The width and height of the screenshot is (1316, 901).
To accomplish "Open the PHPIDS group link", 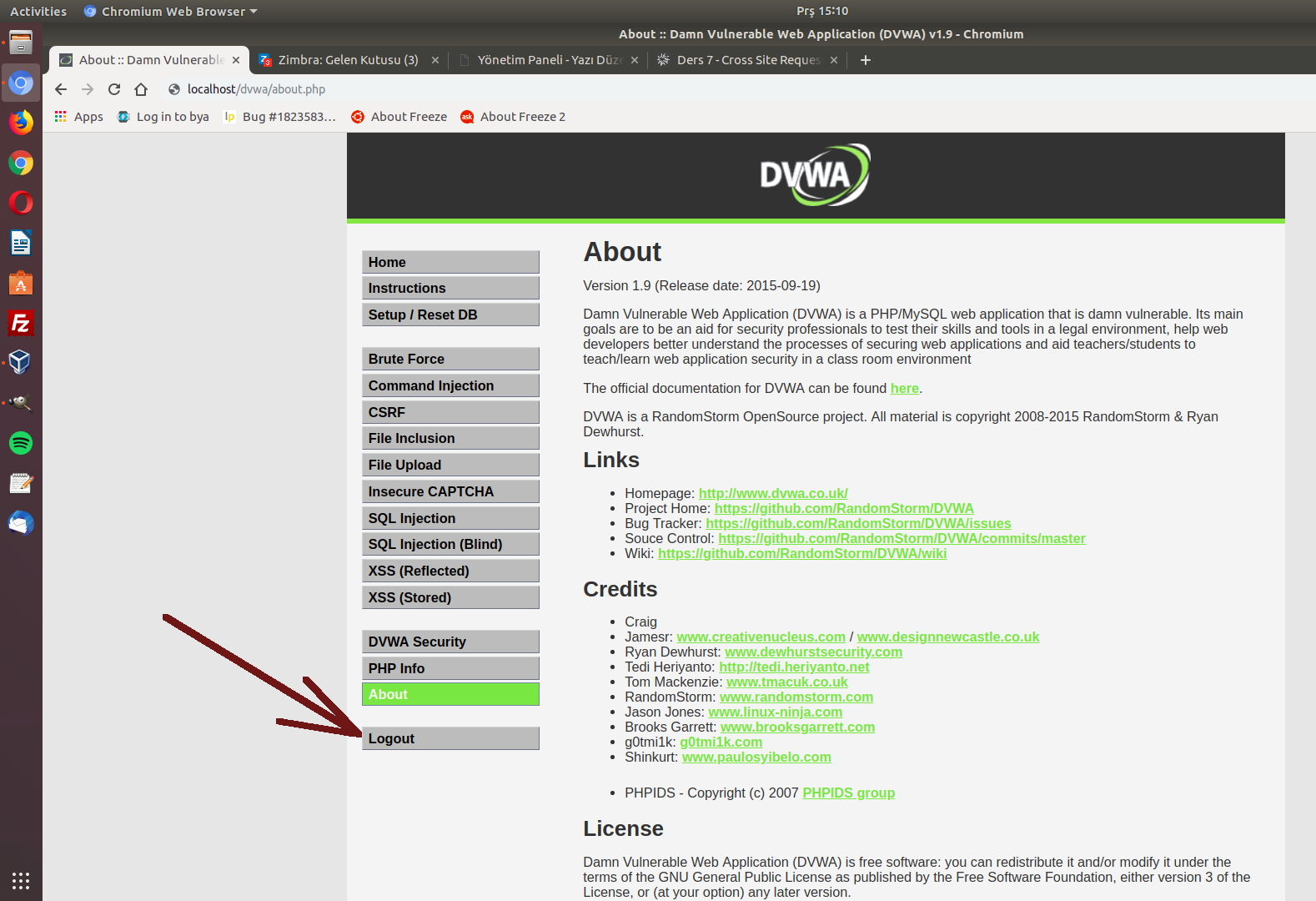I will pos(848,793).
